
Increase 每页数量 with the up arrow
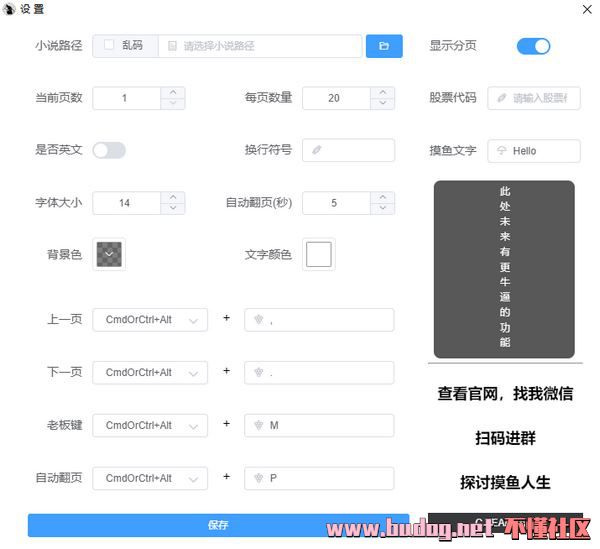pos(383,93)
